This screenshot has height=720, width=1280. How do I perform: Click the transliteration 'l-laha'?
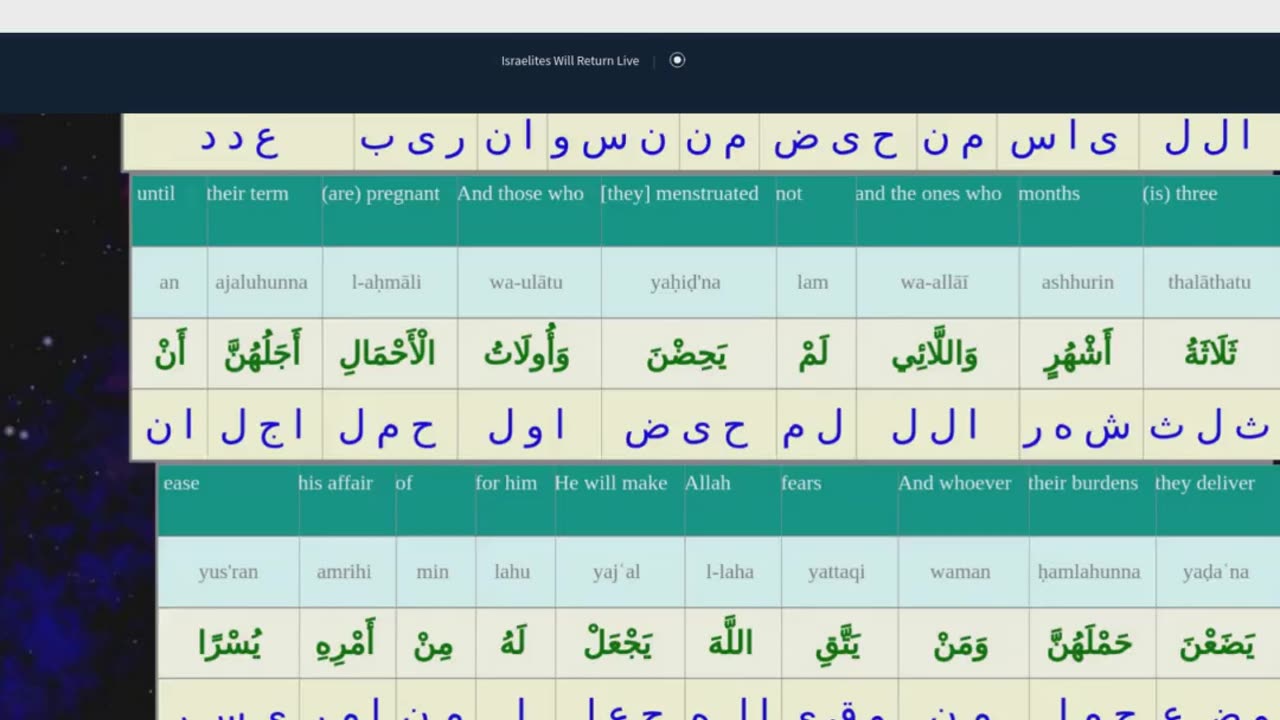[730, 572]
